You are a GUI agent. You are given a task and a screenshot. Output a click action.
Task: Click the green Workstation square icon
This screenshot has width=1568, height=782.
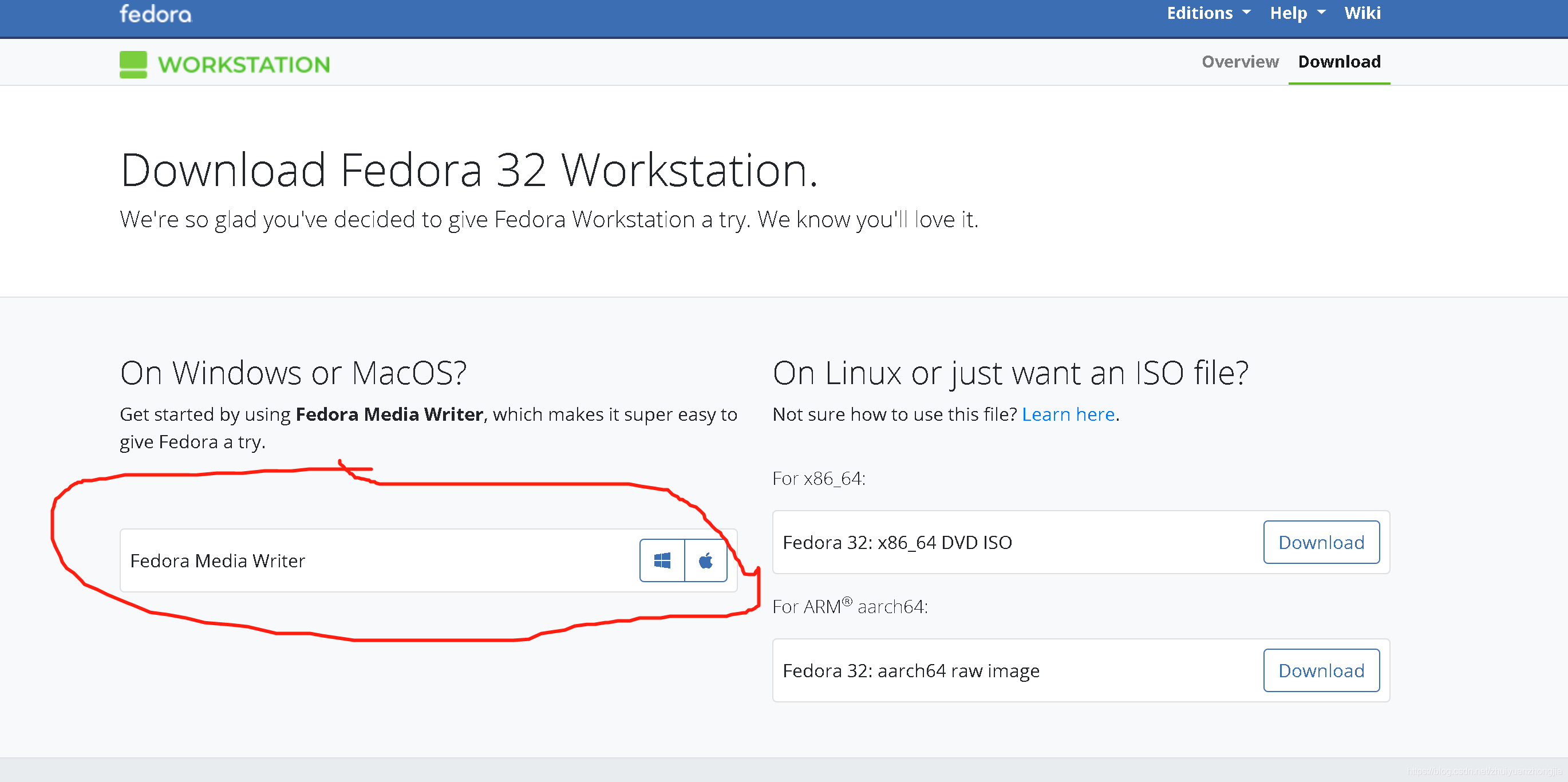click(x=133, y=64)
